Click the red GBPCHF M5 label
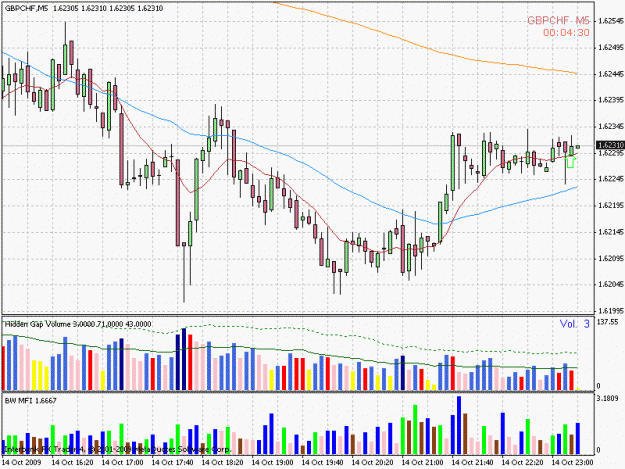This screenshot has width=625, height=469. [x=558, y=21]
